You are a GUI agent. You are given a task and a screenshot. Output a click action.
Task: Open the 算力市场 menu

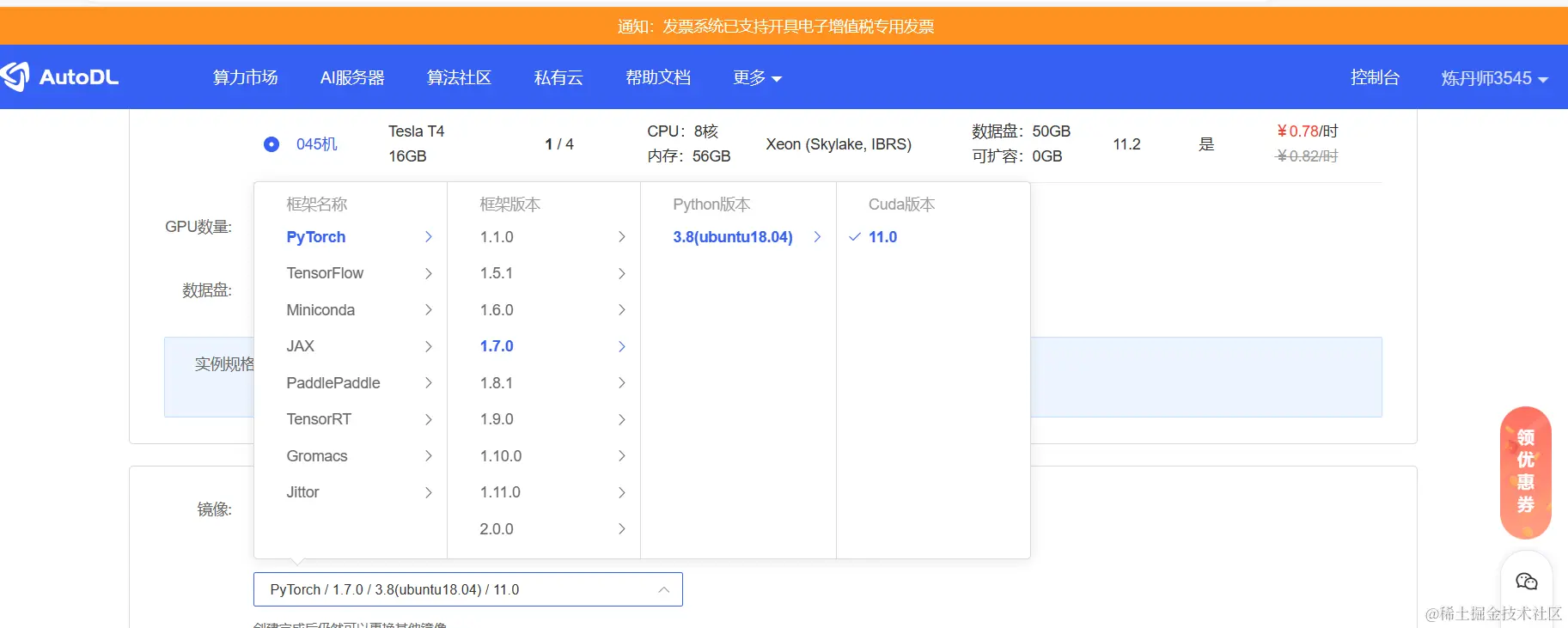[x=246, y=77]
